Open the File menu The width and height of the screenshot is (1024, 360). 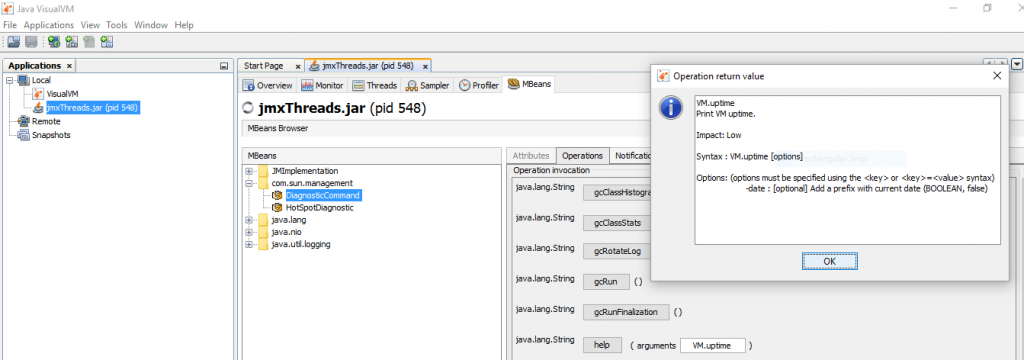coord(10,25)
